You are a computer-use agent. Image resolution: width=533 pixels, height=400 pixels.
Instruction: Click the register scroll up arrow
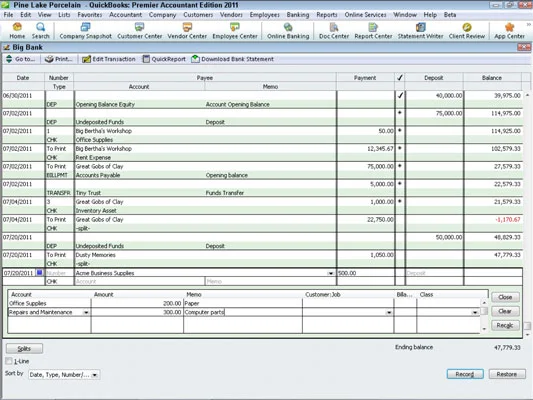[x=528, y=95]
